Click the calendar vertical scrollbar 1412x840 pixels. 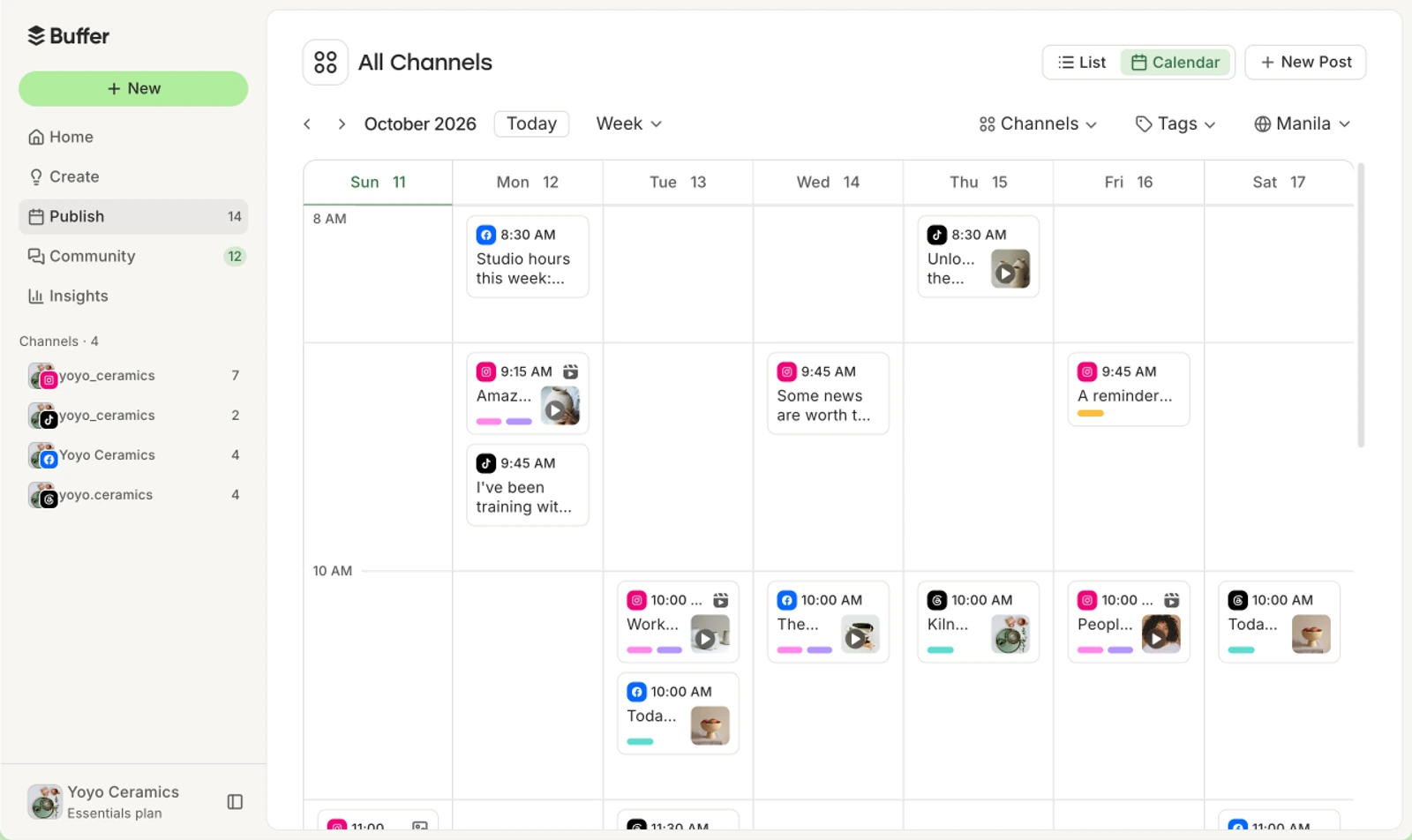[x=1361, y=304]
